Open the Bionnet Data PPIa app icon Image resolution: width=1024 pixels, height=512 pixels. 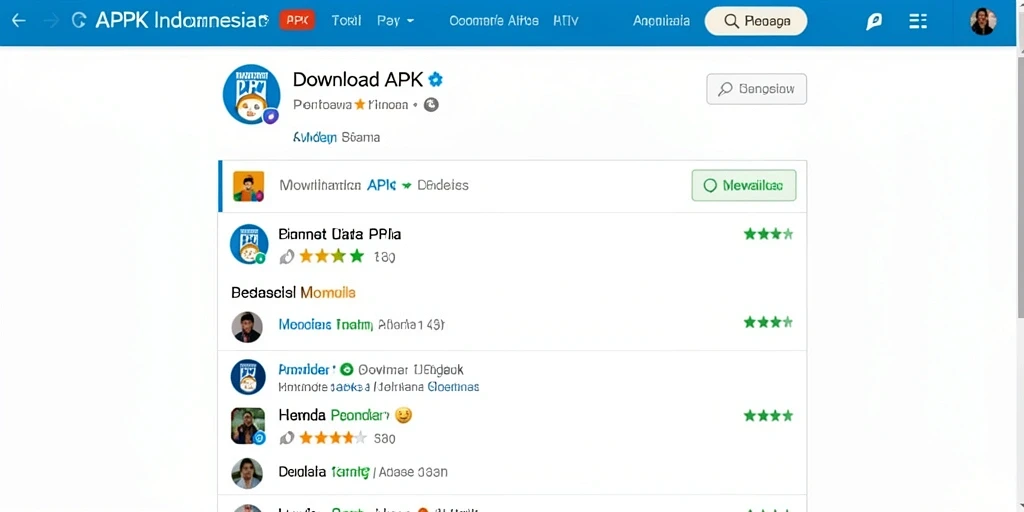coord(249,244)
